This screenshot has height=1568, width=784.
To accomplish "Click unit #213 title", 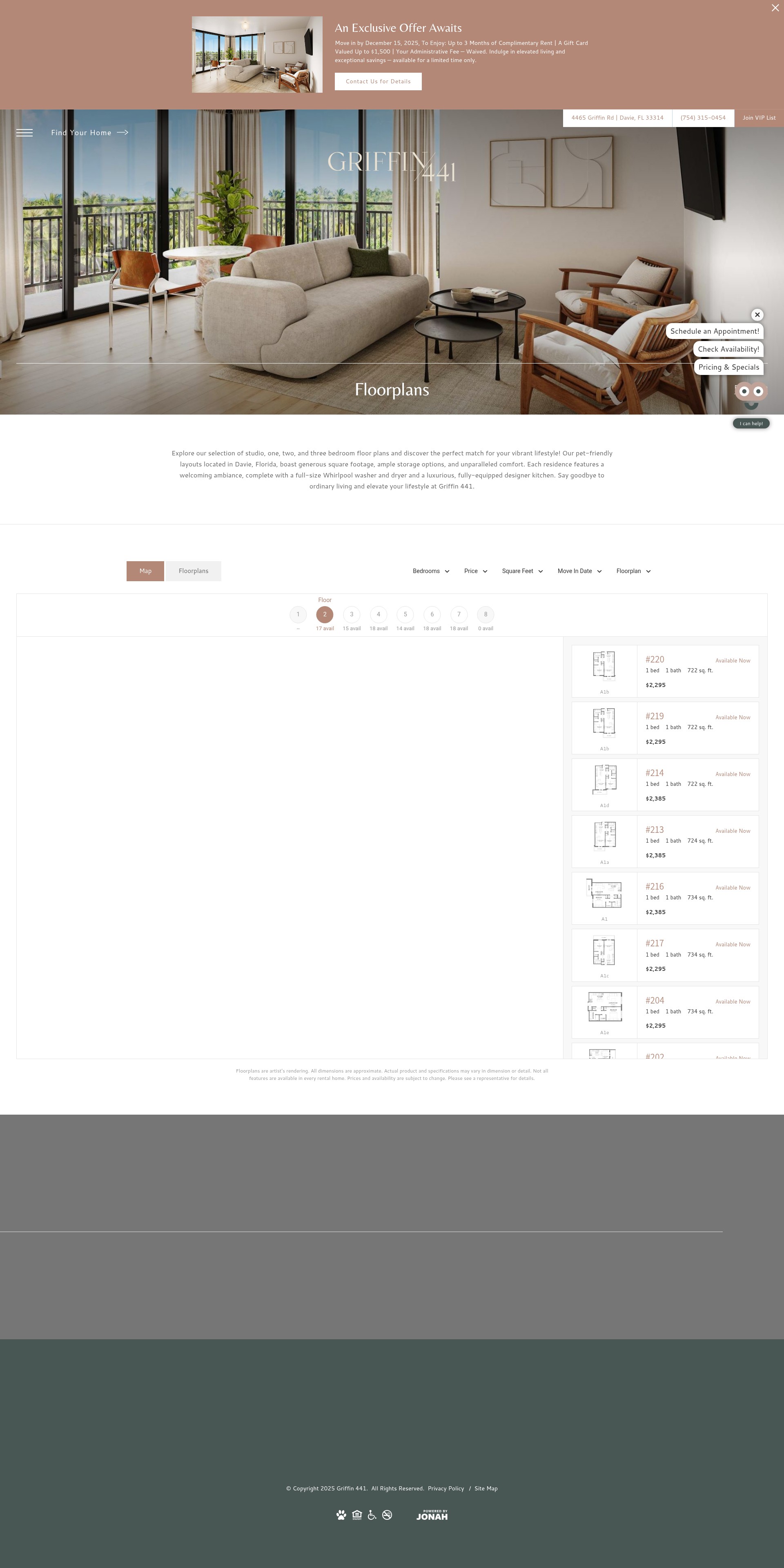I will pyautogui.click(x=655, y=830).
